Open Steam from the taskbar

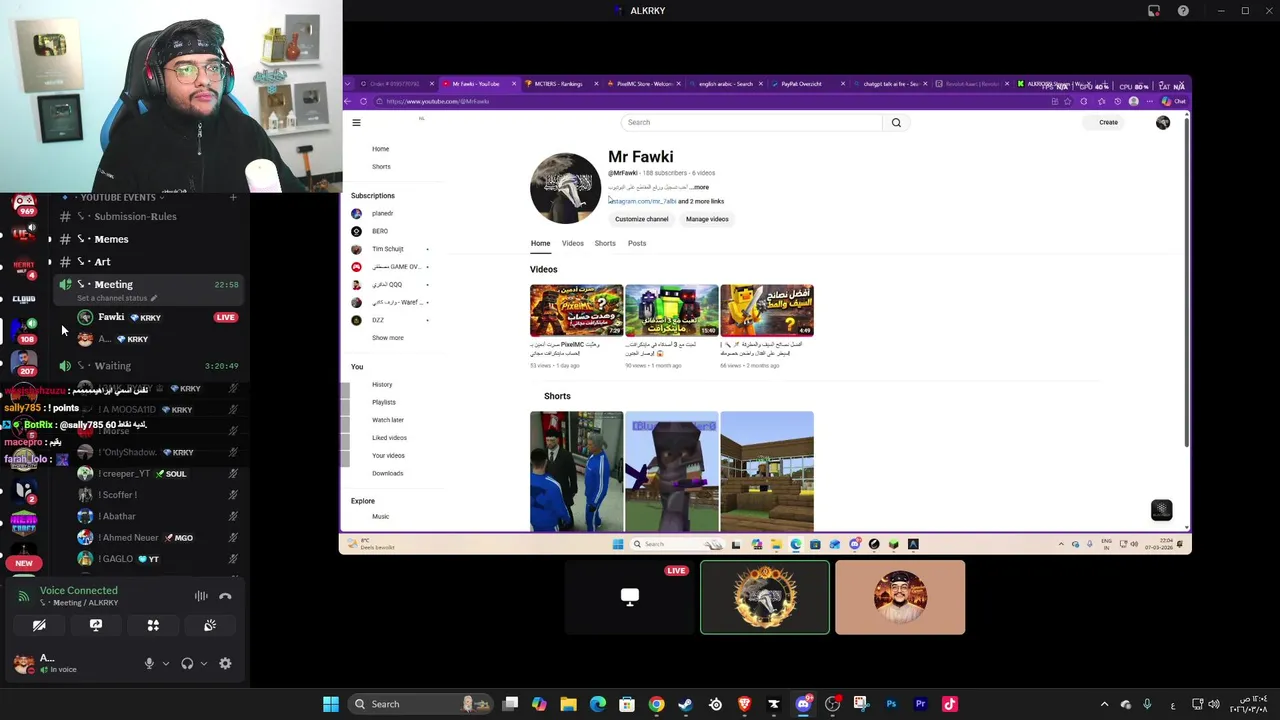pos(685,704)
